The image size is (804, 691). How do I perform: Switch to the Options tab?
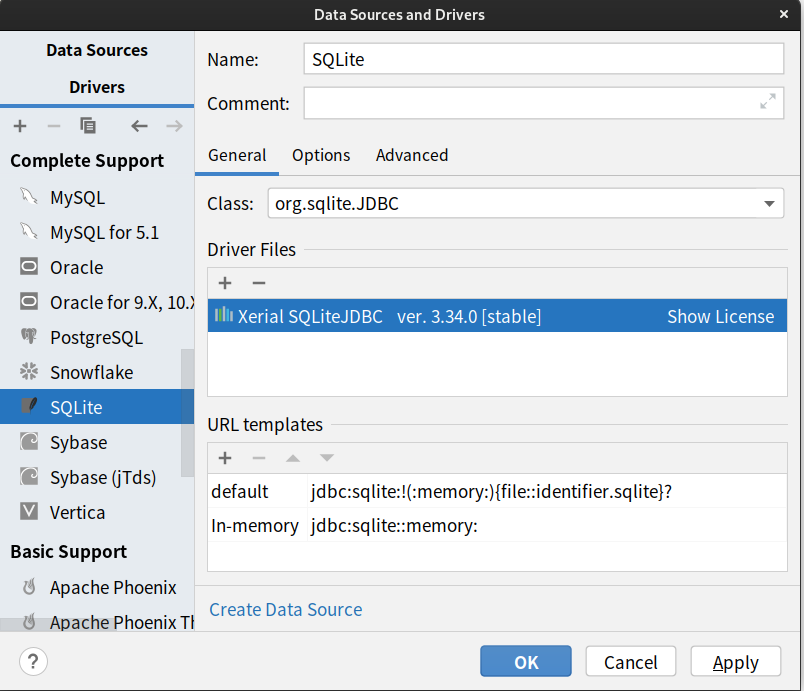coord(321,155)
